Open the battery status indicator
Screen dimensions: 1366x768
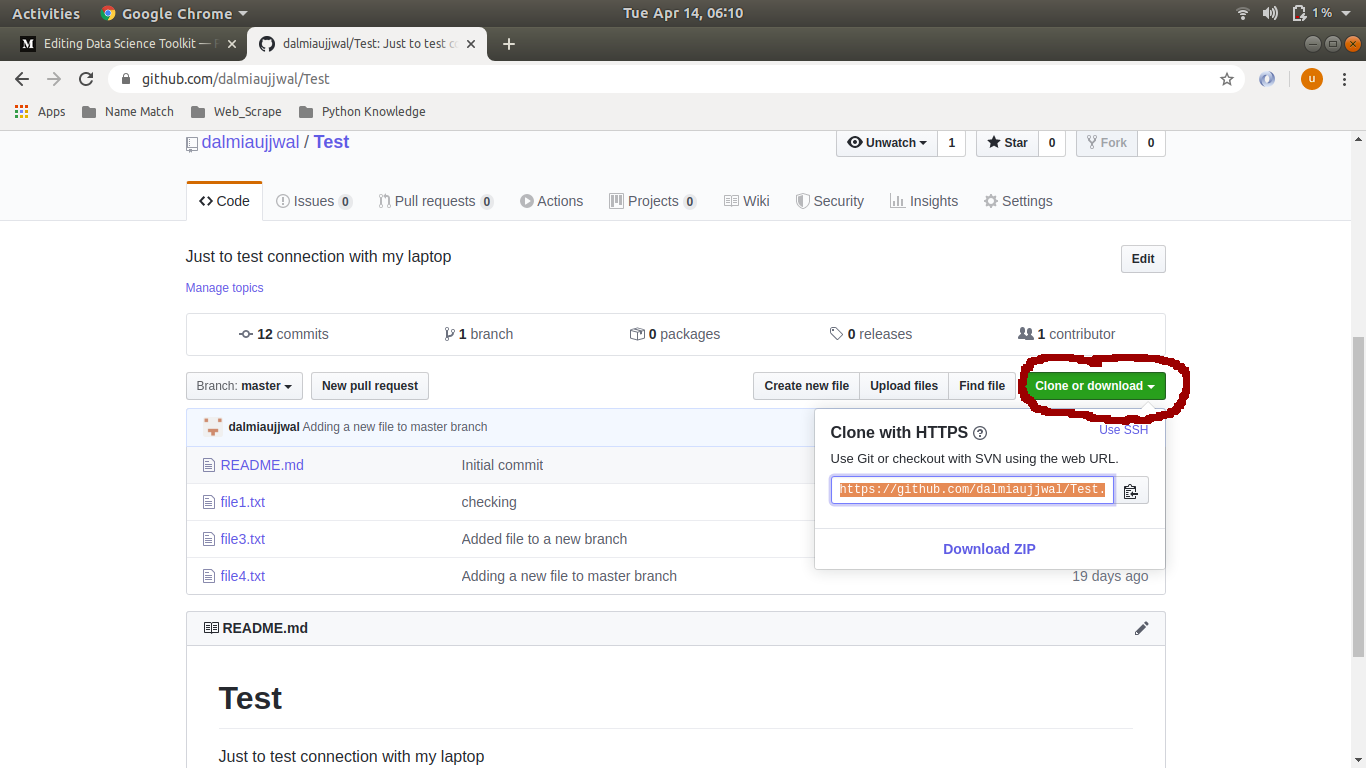pyautogui.click(x=1311, y=13)
